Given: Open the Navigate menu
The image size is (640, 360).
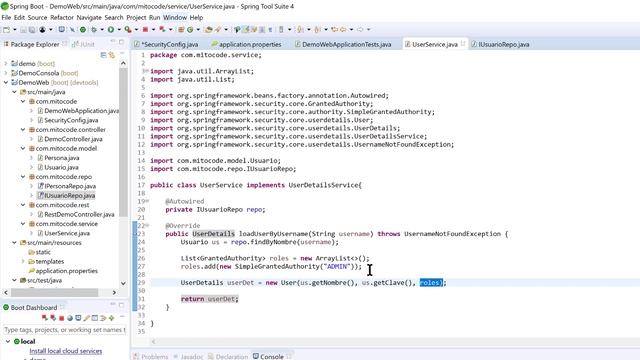Looking at the screenshot, I should 89,18.
